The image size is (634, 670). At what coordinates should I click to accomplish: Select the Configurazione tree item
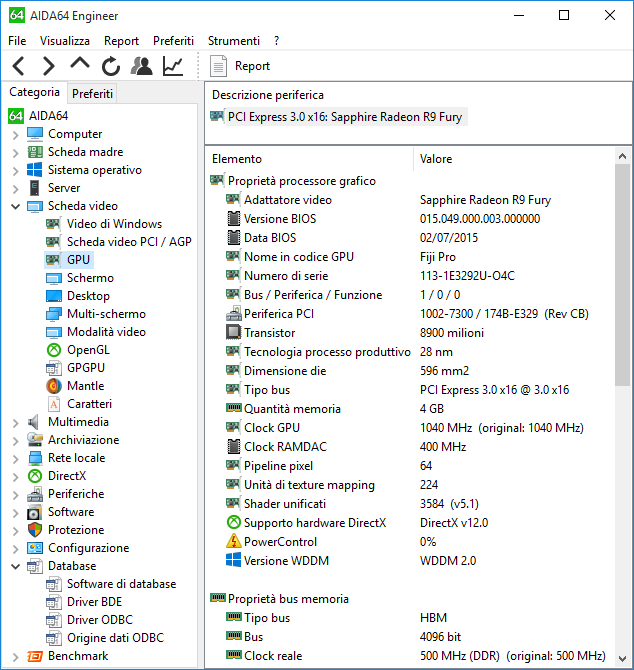tap(78, 548)
